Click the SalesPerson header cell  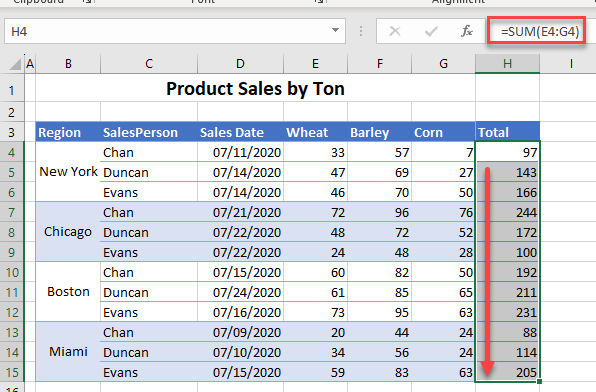pyautogui.click(x=149, y=132)
